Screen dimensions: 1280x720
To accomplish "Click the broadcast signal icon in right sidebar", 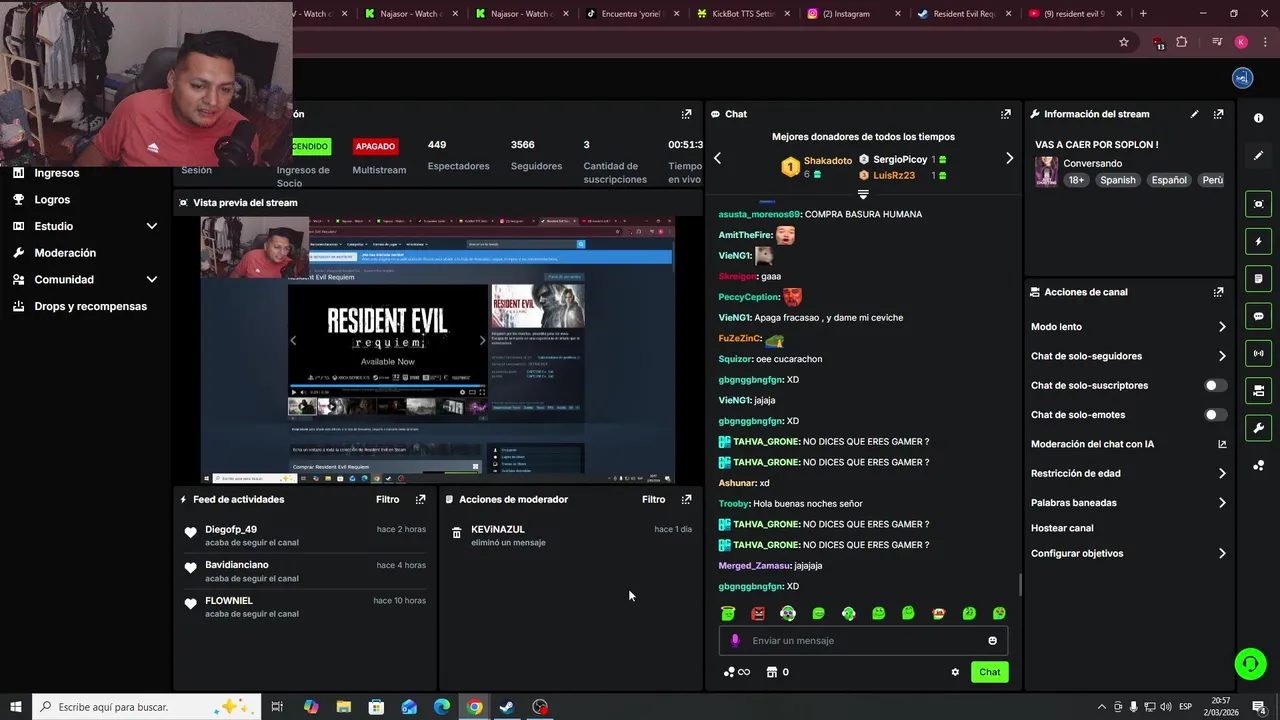I will [1258, 353].
